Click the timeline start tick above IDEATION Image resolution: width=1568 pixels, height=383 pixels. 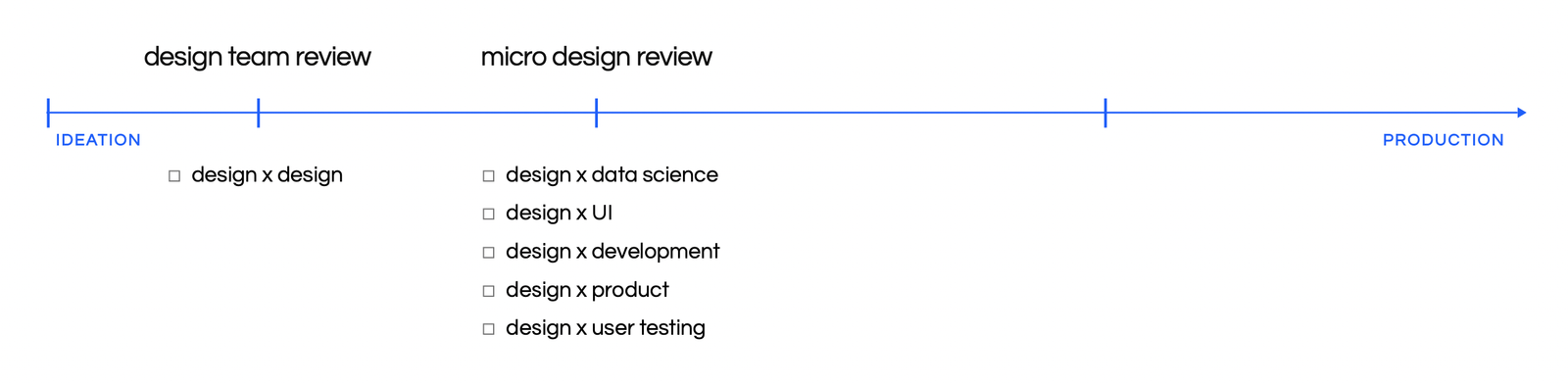click(x=48, y=113)
